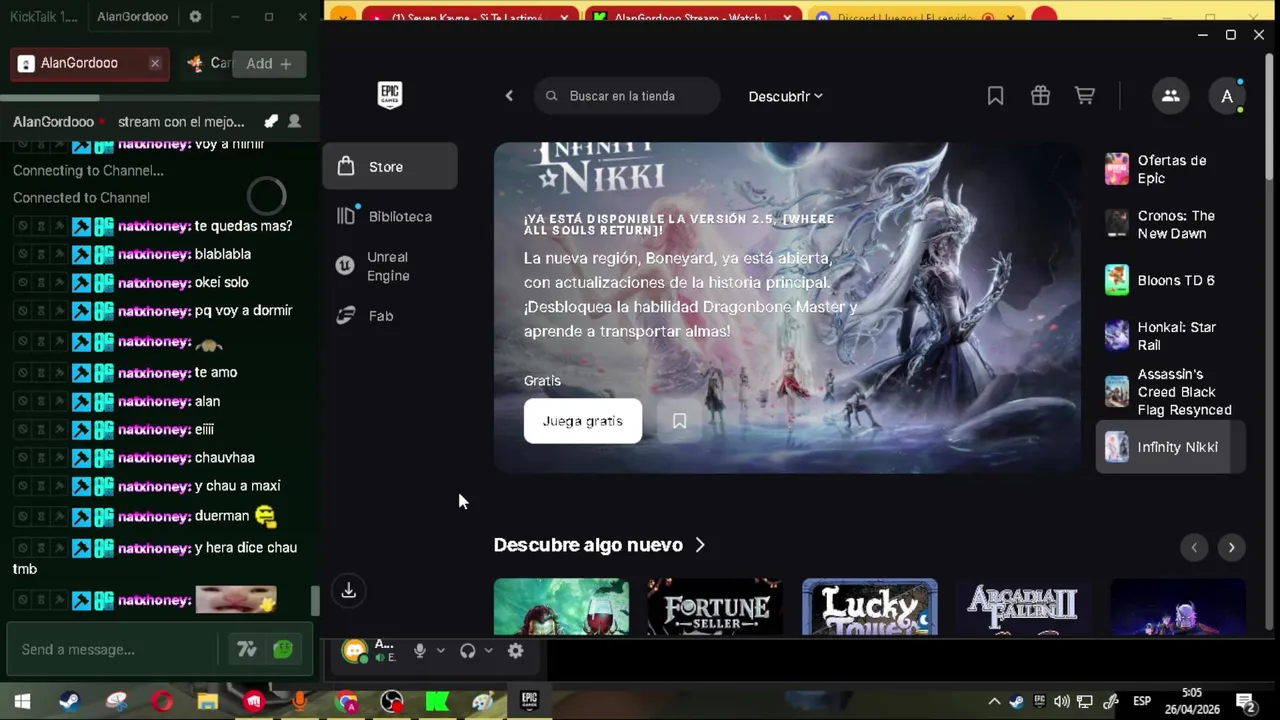The image size is (1280, 720).
Task: Open the Windows Start menu
Action: click(x=22, y=702)
